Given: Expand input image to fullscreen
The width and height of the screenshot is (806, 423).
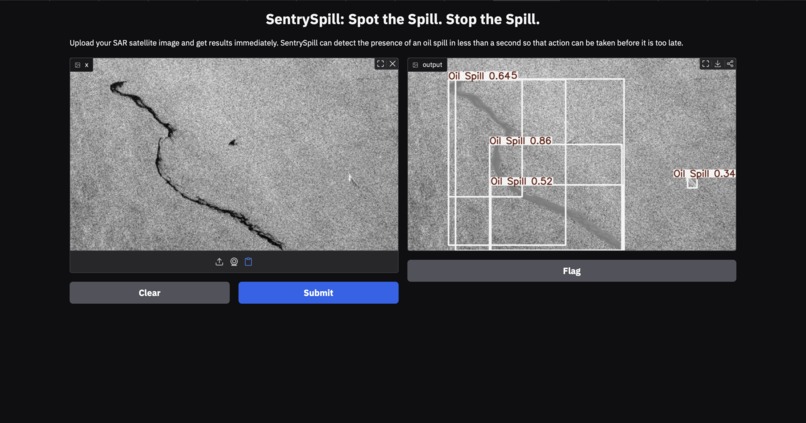Looking at the screenshot, I should (380, 64).
